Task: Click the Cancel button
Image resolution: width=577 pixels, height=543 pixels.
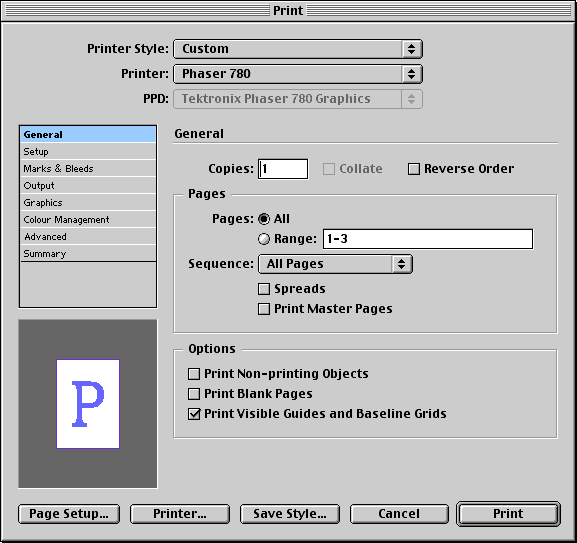Action: click(399, 514)
